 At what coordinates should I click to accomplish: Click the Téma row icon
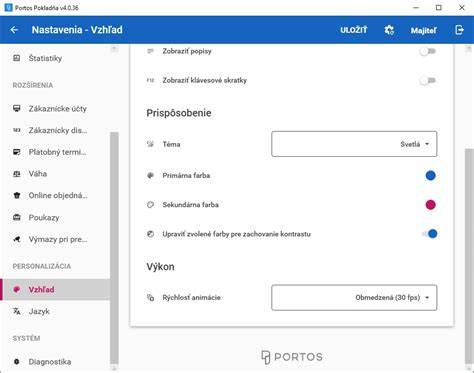[x=151, y=144]
